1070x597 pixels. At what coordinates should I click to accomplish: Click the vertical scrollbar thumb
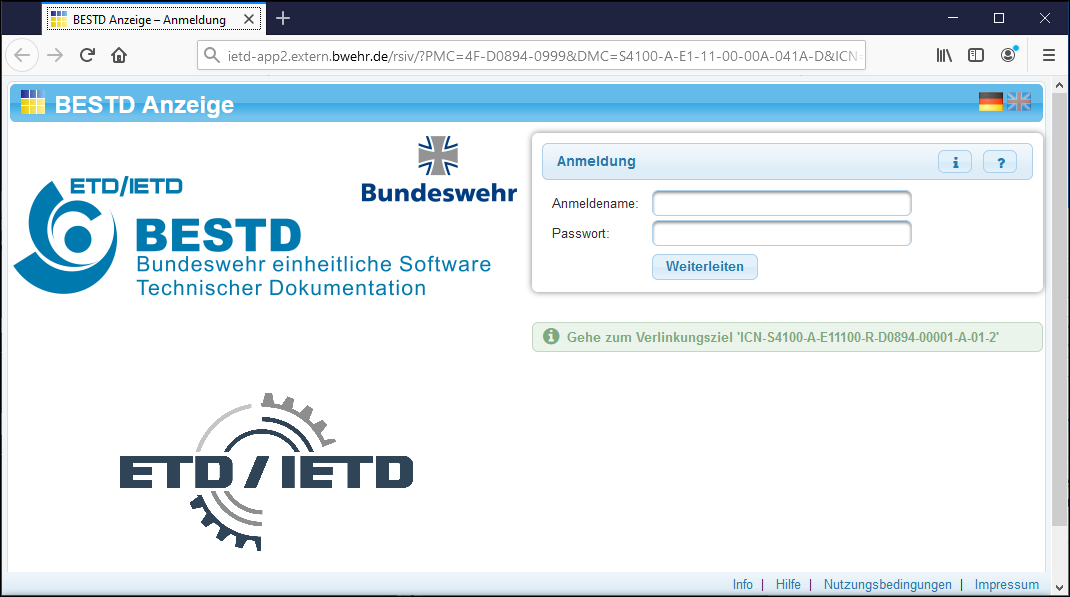click(x=1059, y=308)
